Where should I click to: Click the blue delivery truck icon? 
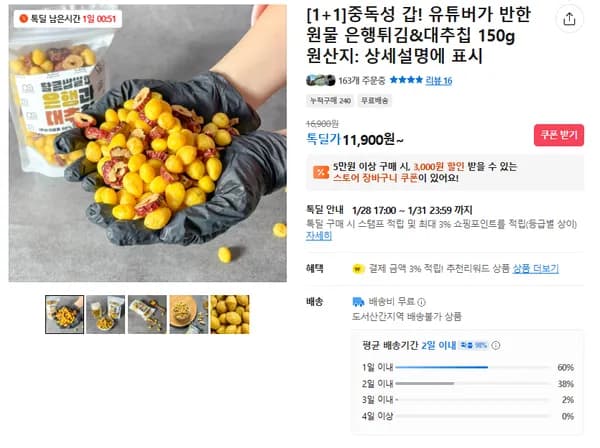click(358, 302)
